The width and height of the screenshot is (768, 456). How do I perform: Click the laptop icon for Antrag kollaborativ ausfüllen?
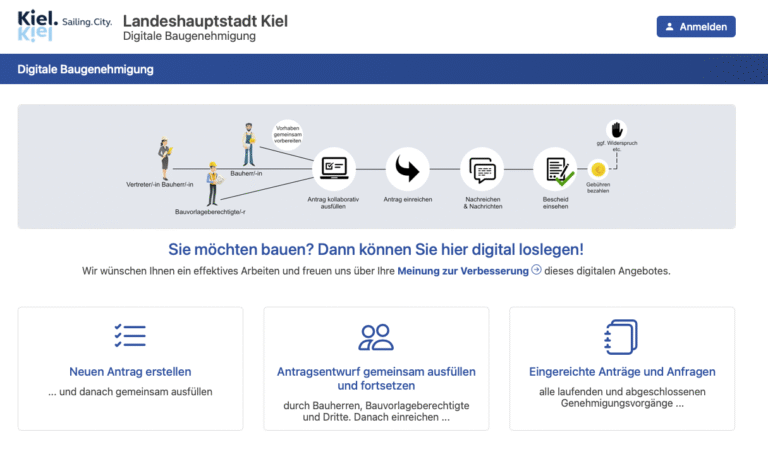[334, 168]
